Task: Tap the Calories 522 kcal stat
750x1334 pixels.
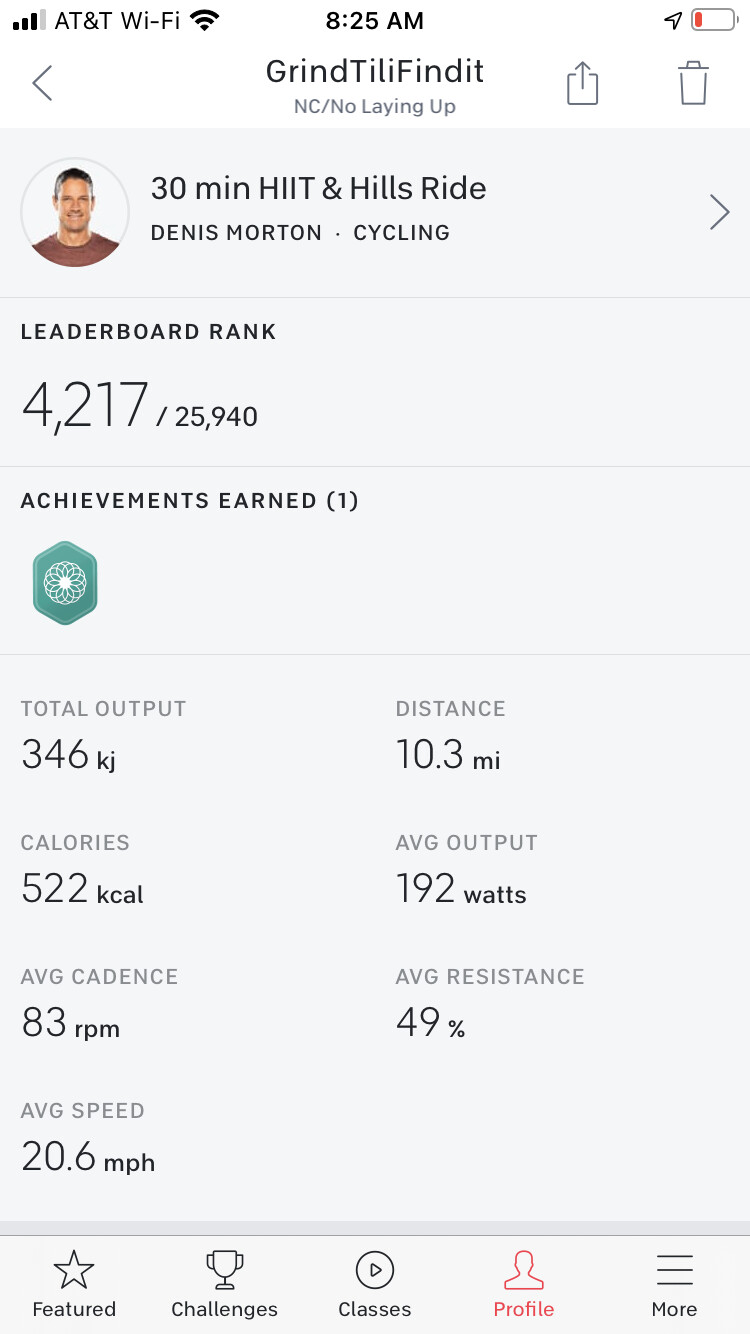Action: 82,889
